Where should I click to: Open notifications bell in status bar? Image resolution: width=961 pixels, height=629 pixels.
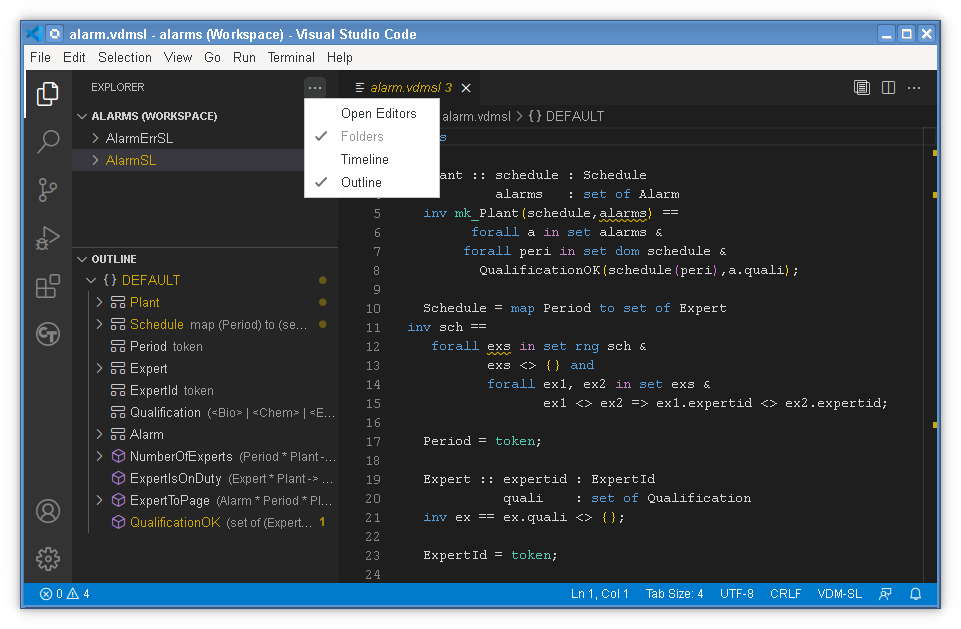point(915,594)
